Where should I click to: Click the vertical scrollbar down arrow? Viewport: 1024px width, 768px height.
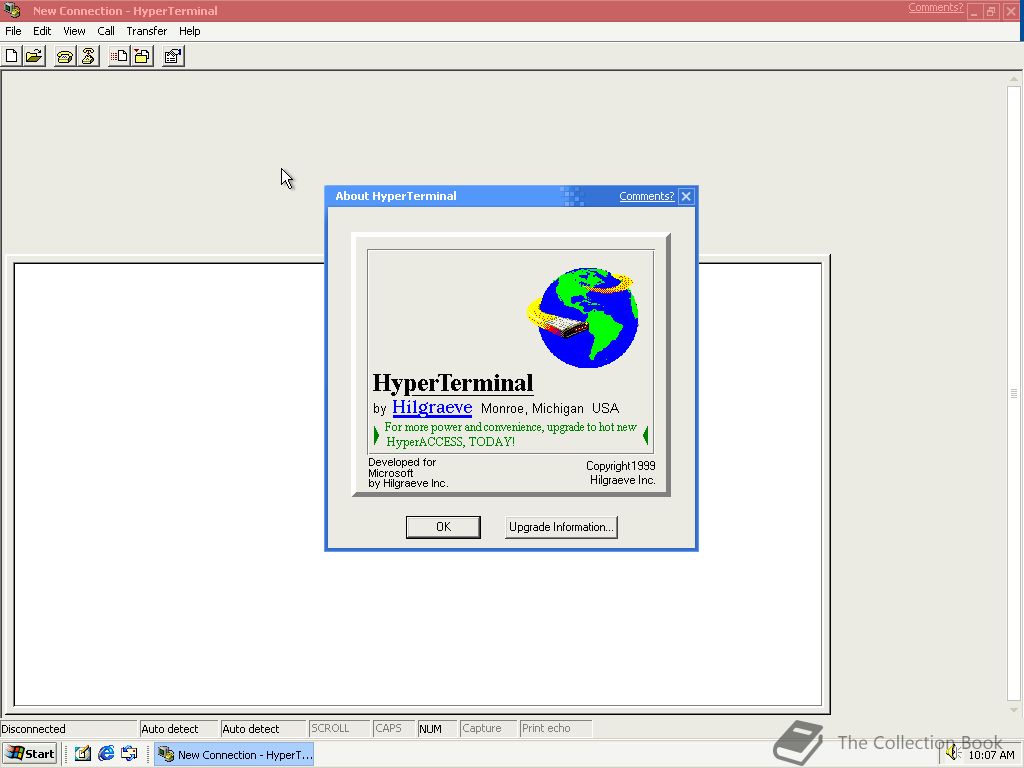click(x=1014, y=709)
